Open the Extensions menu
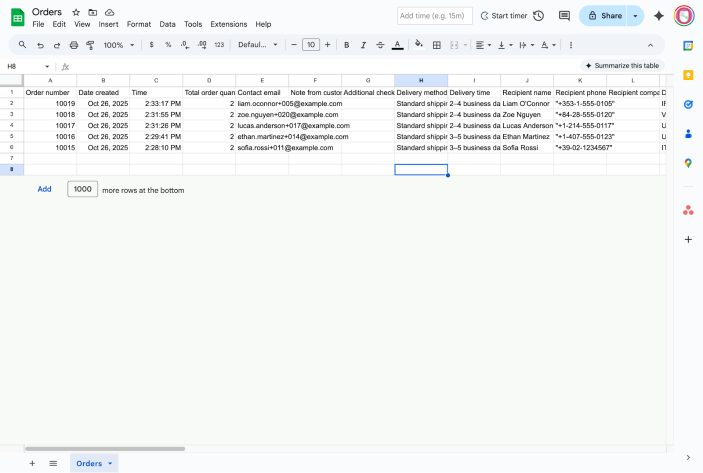Viewport: 703px width, 473px height. [x=228, y=24]
